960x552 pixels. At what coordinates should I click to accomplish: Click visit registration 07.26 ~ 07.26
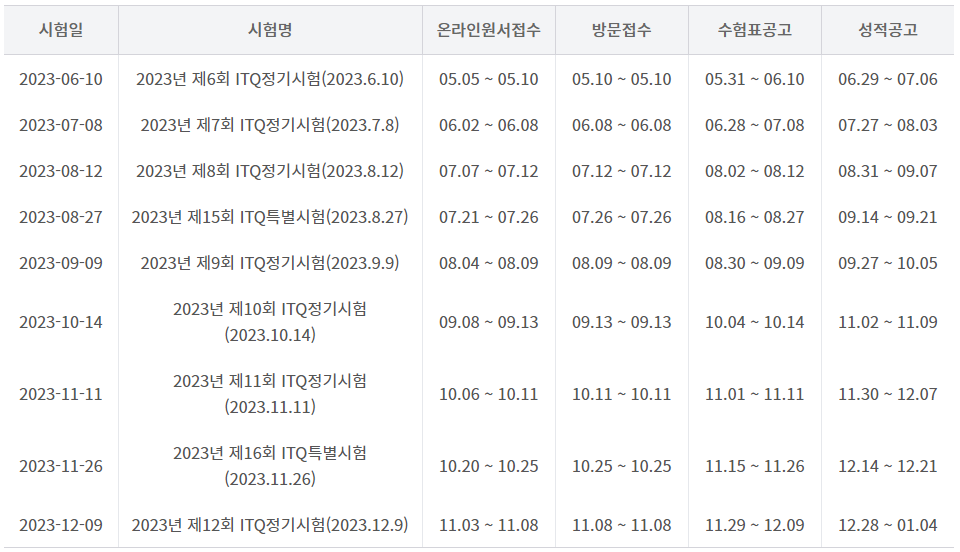click(x=621, y=217)
